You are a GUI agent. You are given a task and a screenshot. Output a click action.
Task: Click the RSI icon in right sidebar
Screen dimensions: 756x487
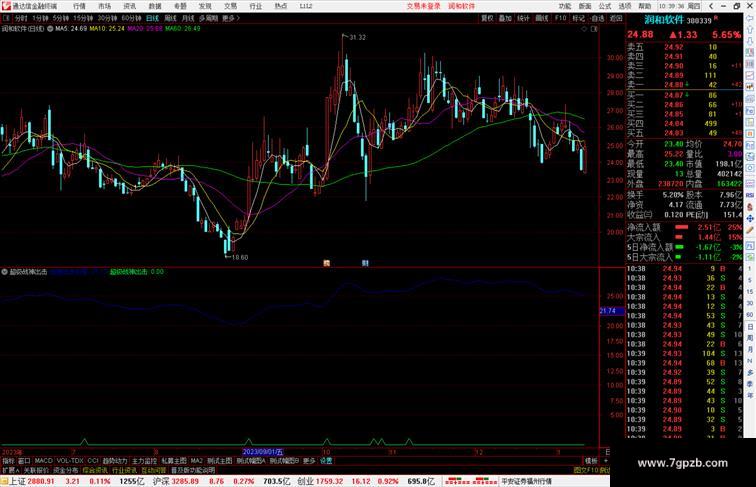[x=750, y=195]
